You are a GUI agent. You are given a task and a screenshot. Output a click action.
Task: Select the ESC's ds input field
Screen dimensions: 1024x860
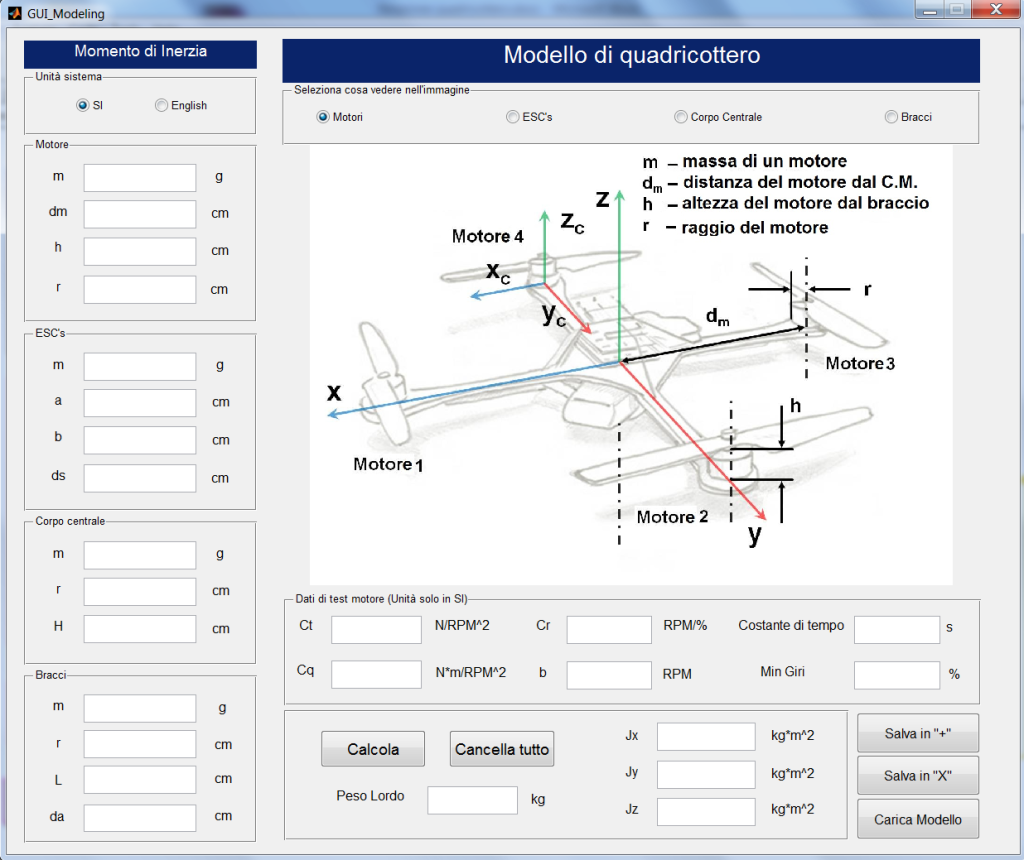click(x=140, y=478)
